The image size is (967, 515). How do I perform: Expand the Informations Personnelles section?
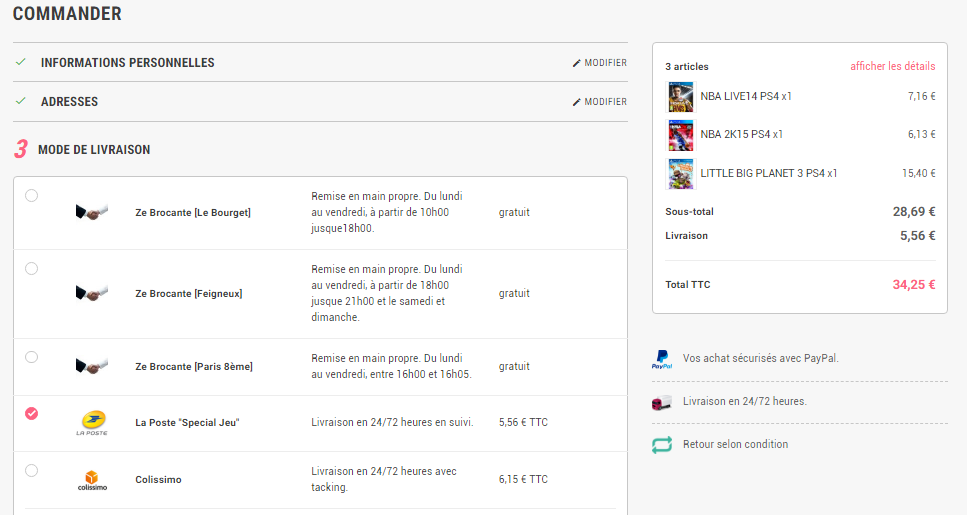pyautogui.click(x=127, y=63)
